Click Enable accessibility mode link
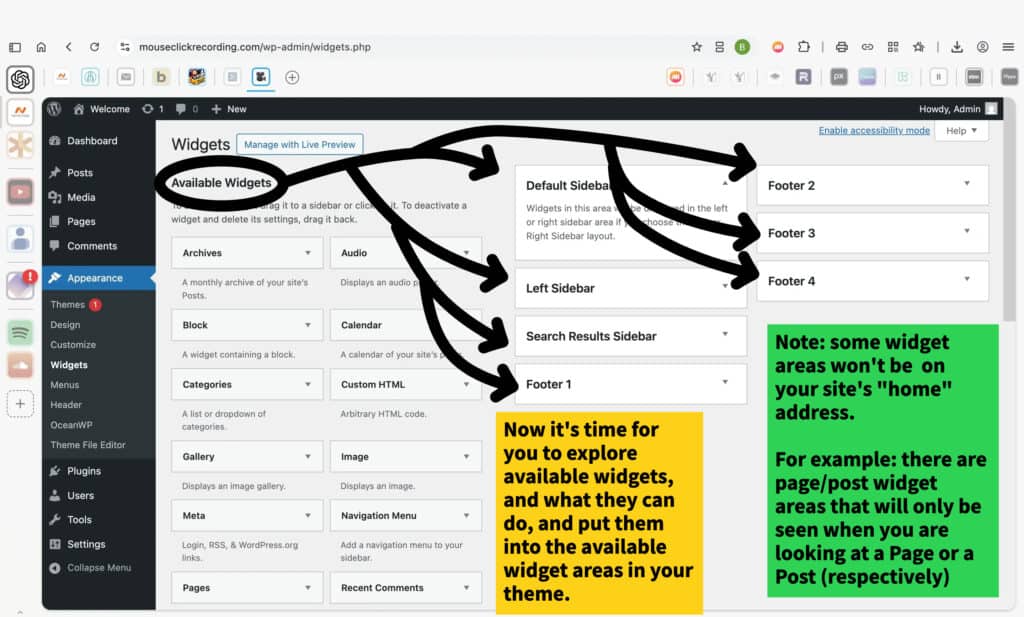Screen dimensions: 1024x617 tap(873, 131)
